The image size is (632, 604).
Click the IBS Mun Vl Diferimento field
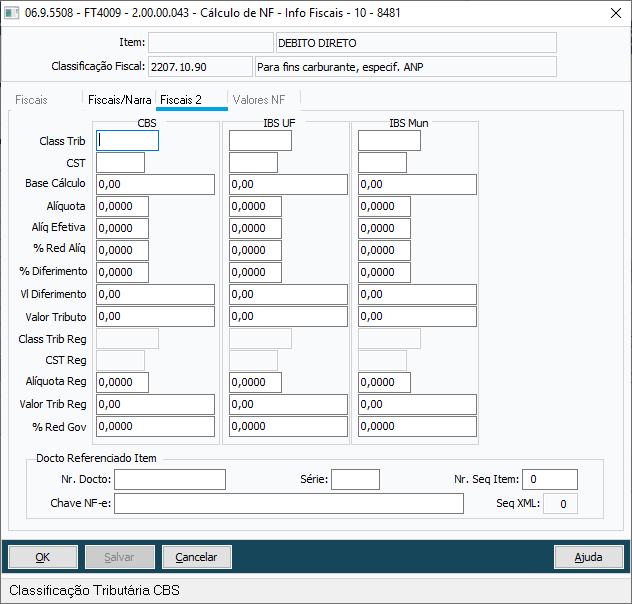418,295
